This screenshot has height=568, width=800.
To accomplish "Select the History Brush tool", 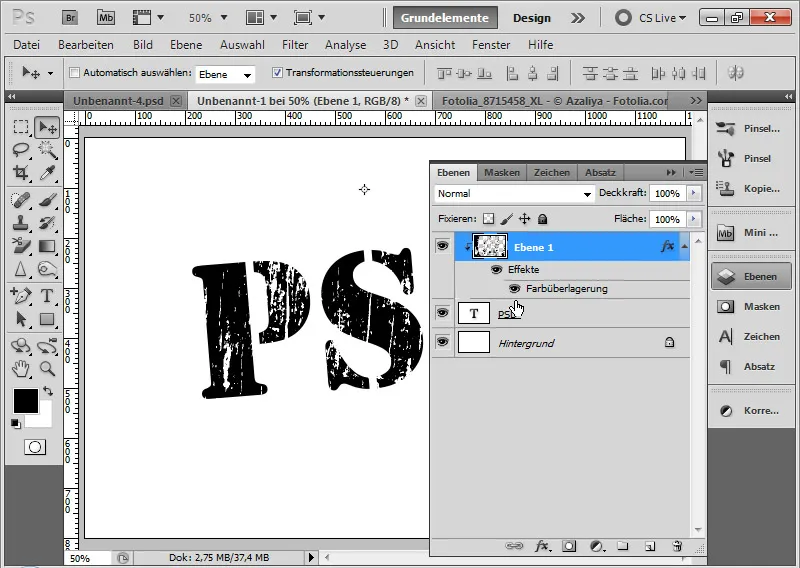I will tap(47, 223).
